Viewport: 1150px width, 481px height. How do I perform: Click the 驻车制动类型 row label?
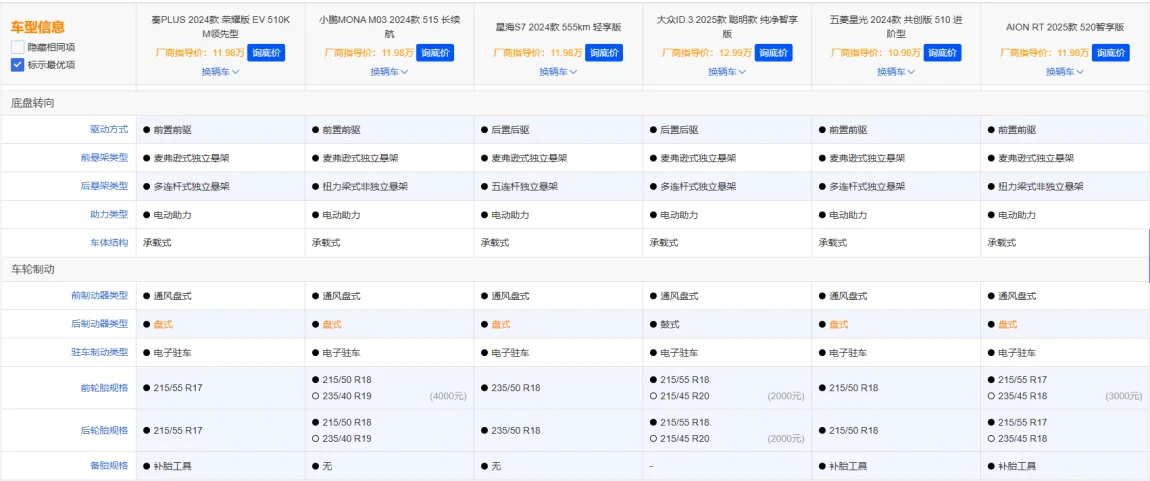point(100,353)
